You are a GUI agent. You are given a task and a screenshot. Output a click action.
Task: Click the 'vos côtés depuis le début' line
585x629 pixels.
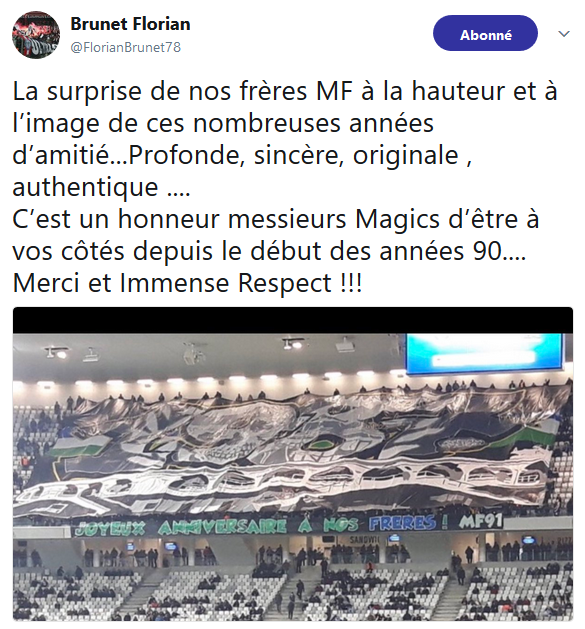click(269, 252)
